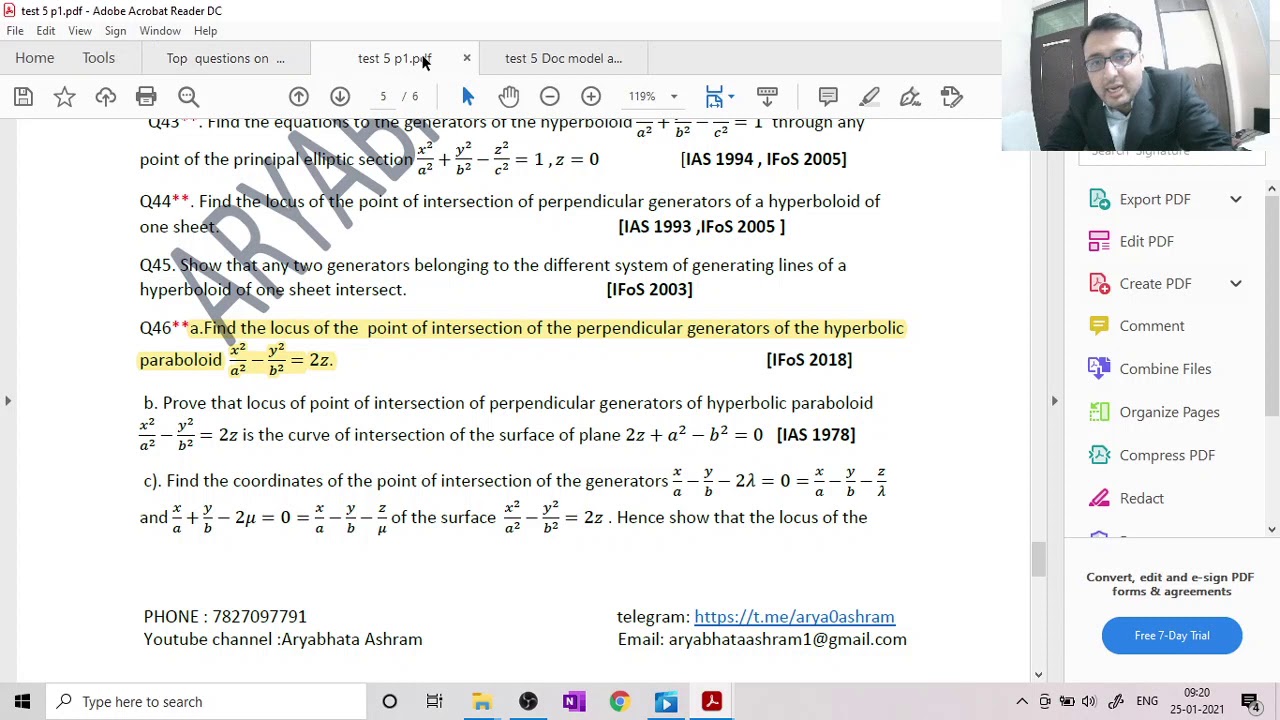Click document scroll down arrow
This screenshot has width=1280, height=720.
coord(1039,675)
